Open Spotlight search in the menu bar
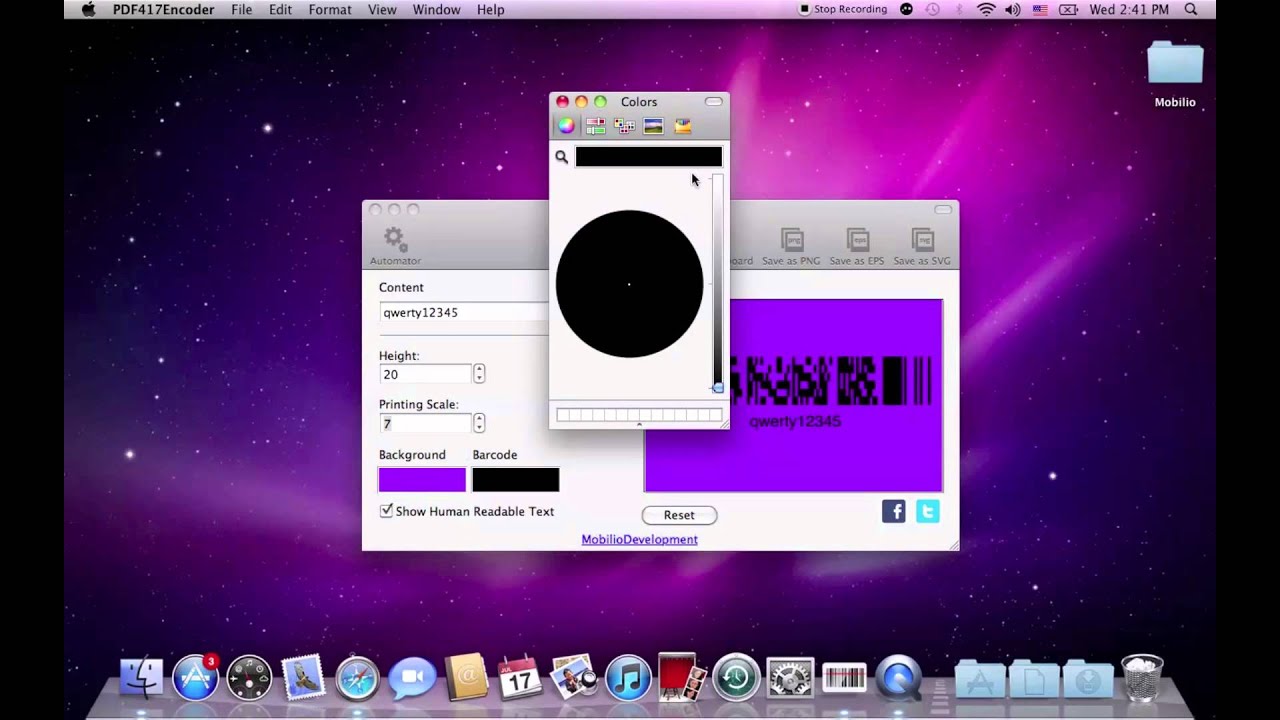 tap(1191, 9)
